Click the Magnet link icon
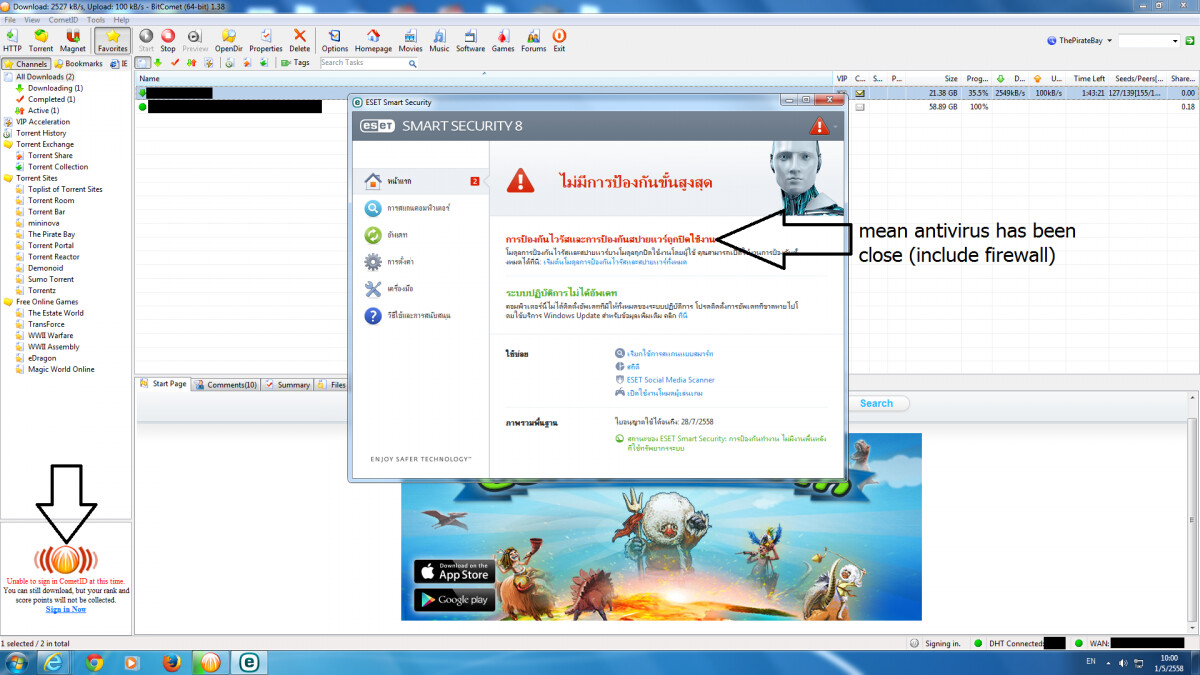 click(x=72, y=40)
